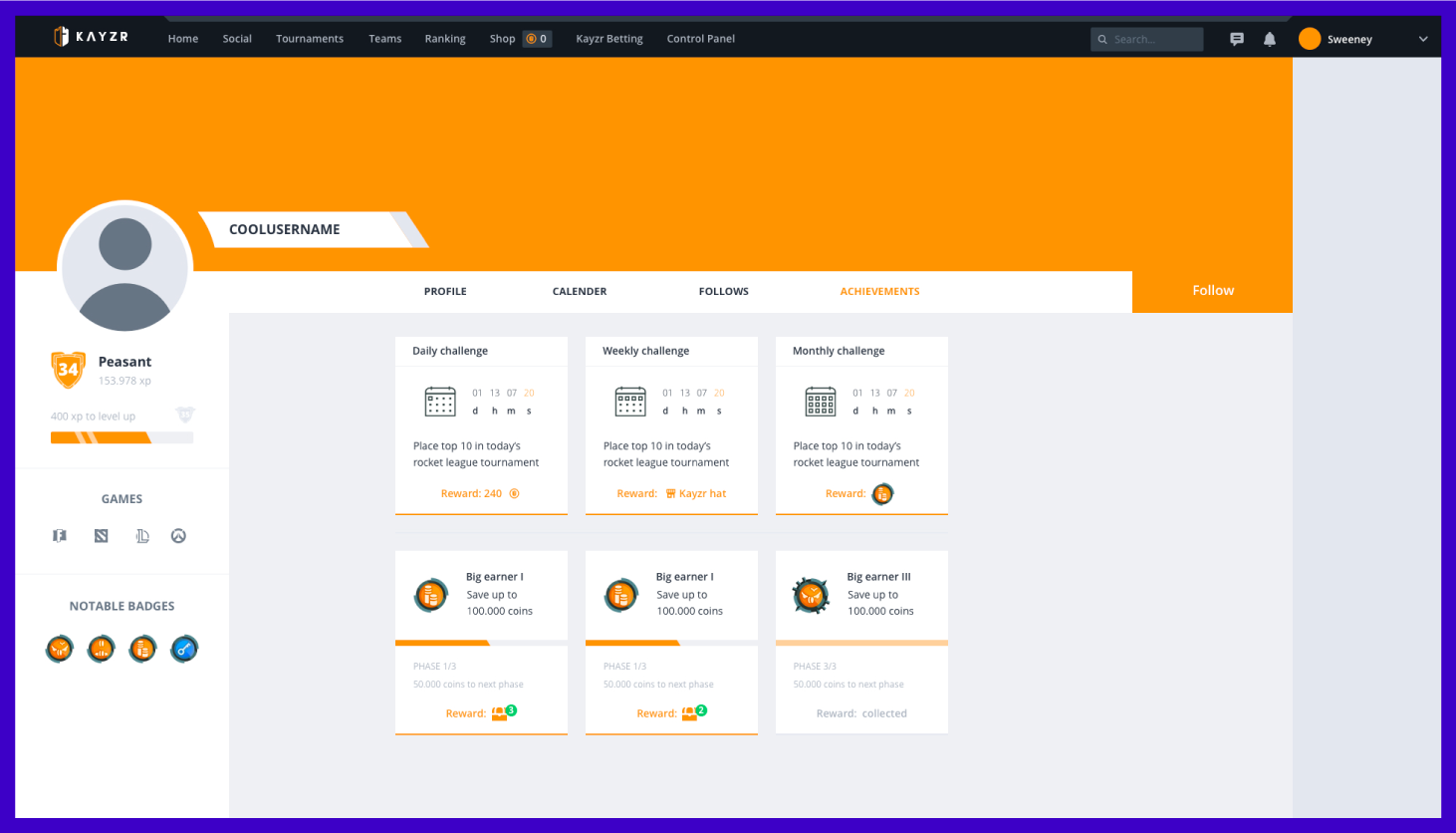Select the Dota 2 game icon

pyautogui.click(x=101, y=535)
